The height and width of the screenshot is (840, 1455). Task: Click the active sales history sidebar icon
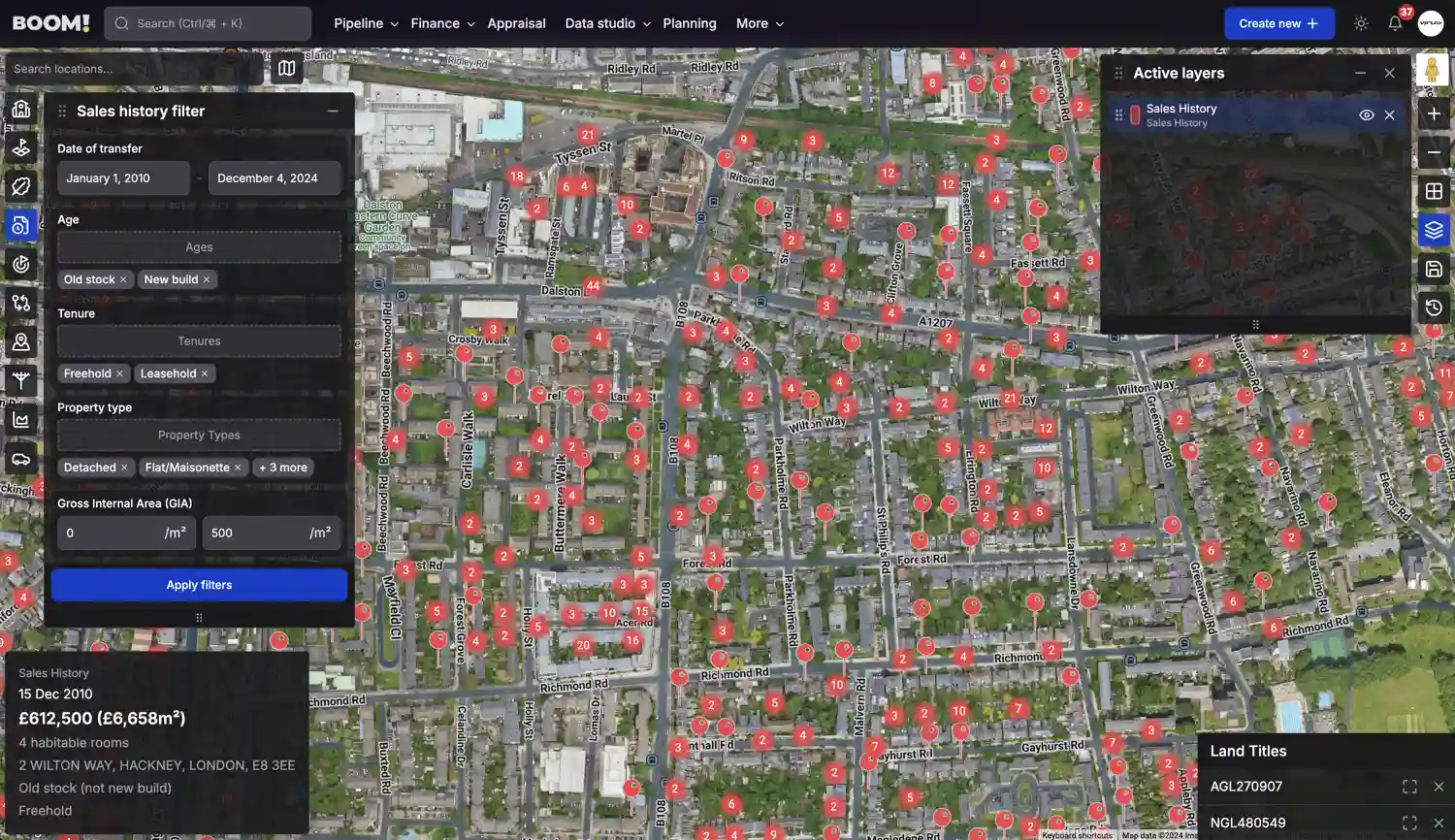[21, 225]
